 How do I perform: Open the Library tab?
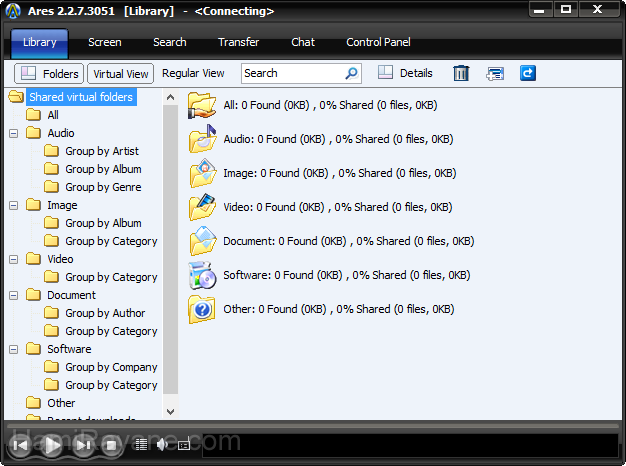(40, 43)
